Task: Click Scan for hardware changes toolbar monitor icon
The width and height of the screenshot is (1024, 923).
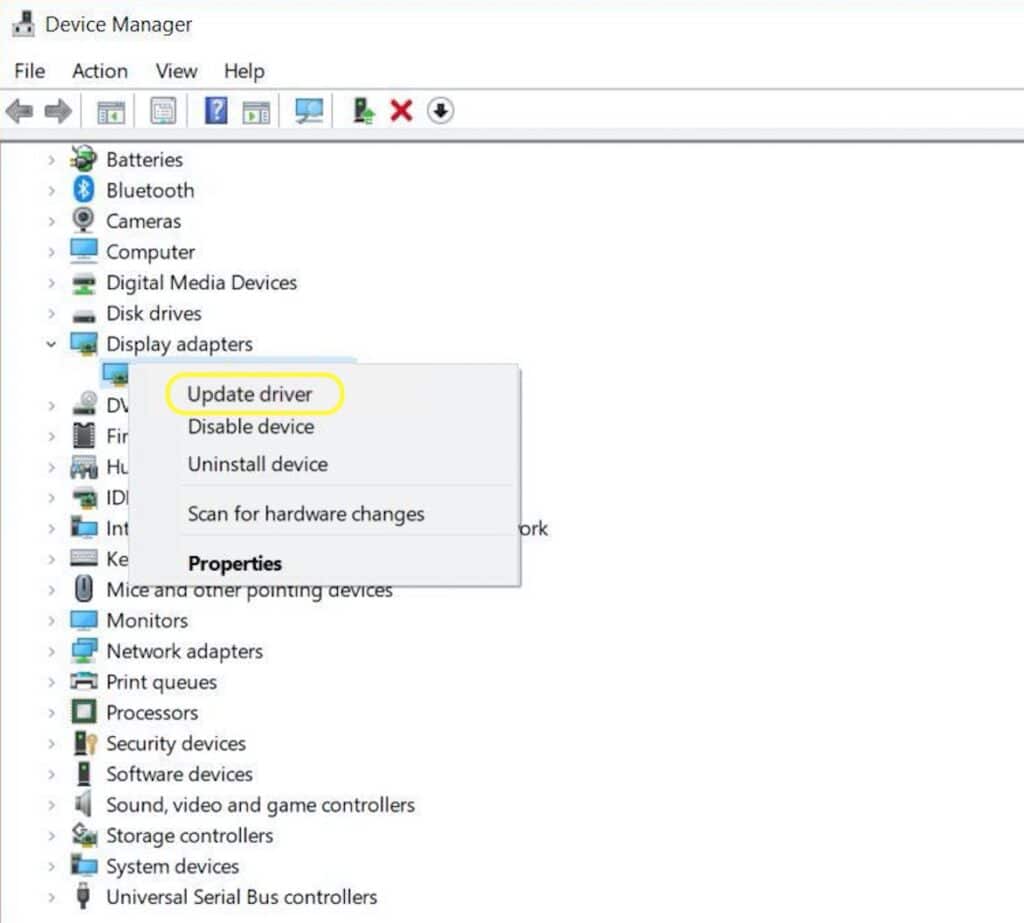Action: point(309,111)
